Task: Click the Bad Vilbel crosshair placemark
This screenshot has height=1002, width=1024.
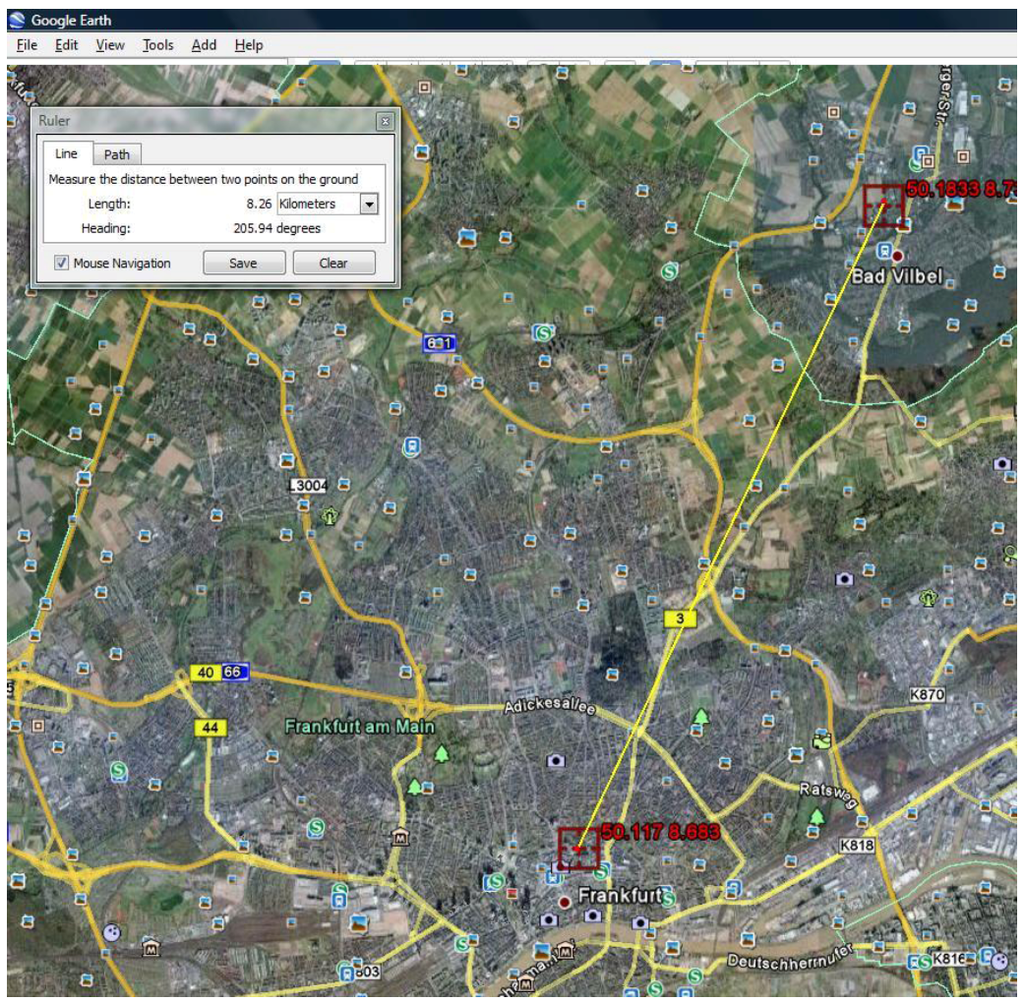Action: click(x=884, y=205)
